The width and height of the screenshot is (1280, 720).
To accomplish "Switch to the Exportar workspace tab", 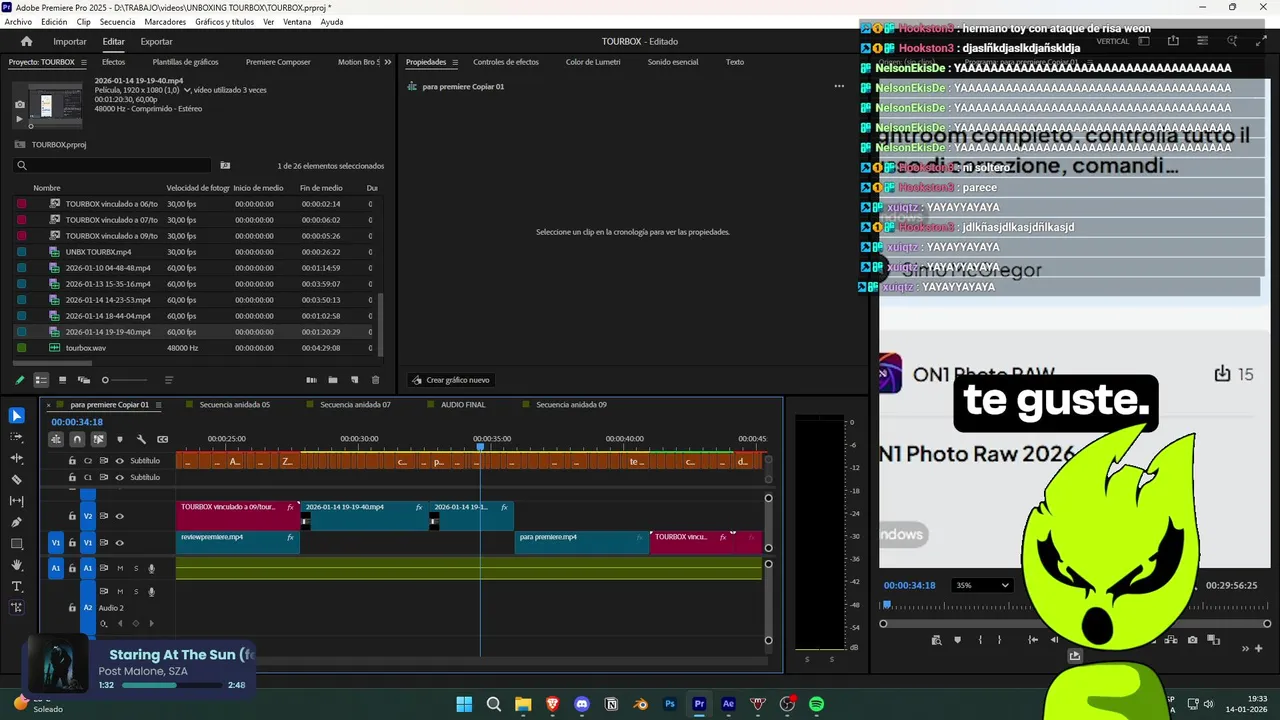I will [156, 42].
